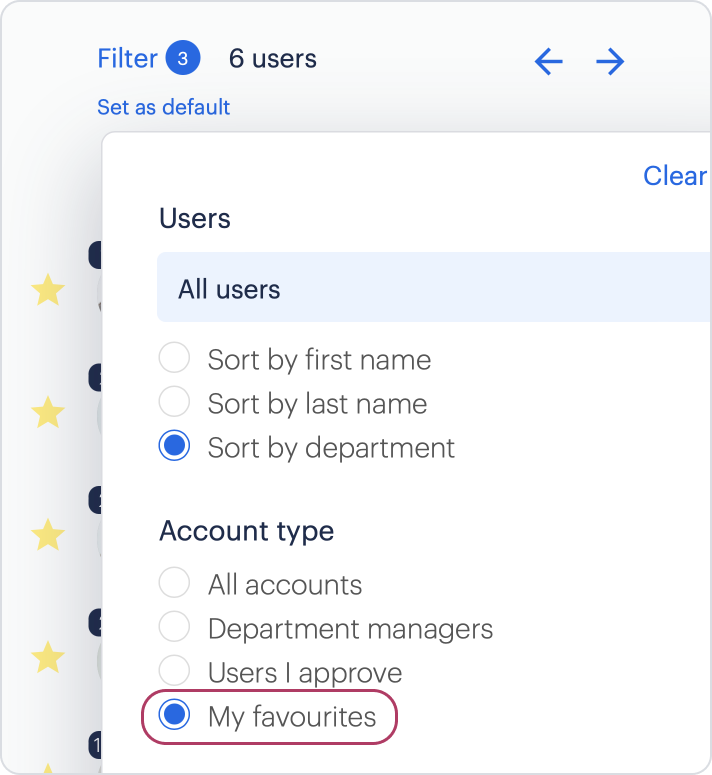Select Sort by first name

(174, 357)
